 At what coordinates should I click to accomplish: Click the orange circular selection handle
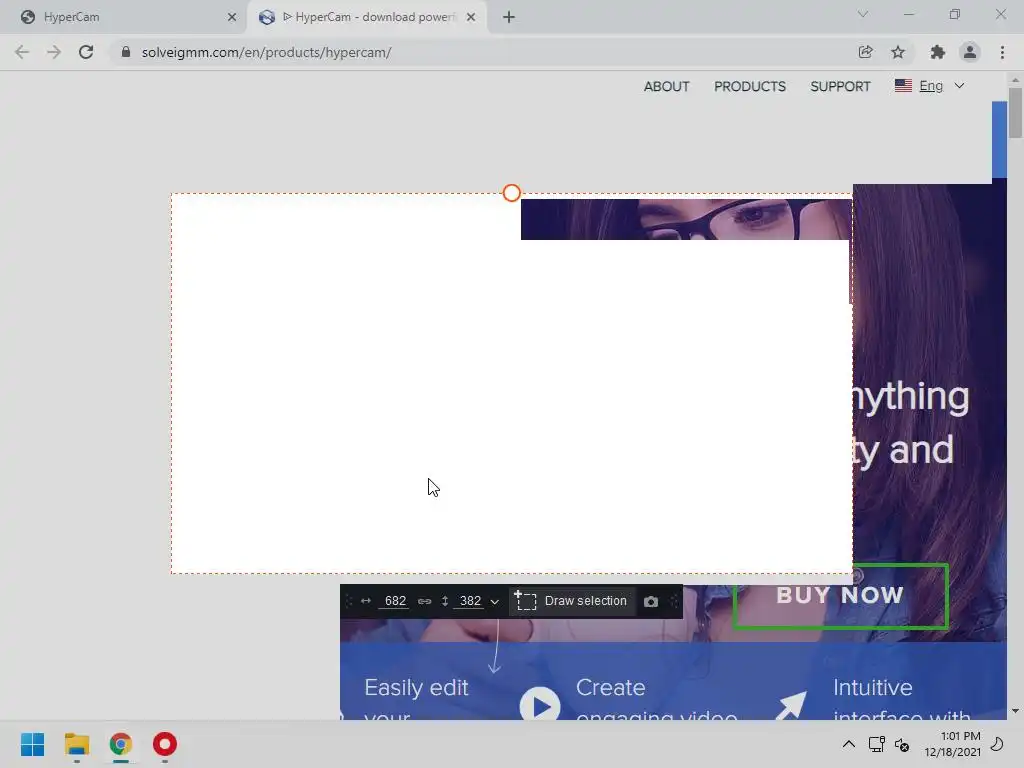pos(512,193)
